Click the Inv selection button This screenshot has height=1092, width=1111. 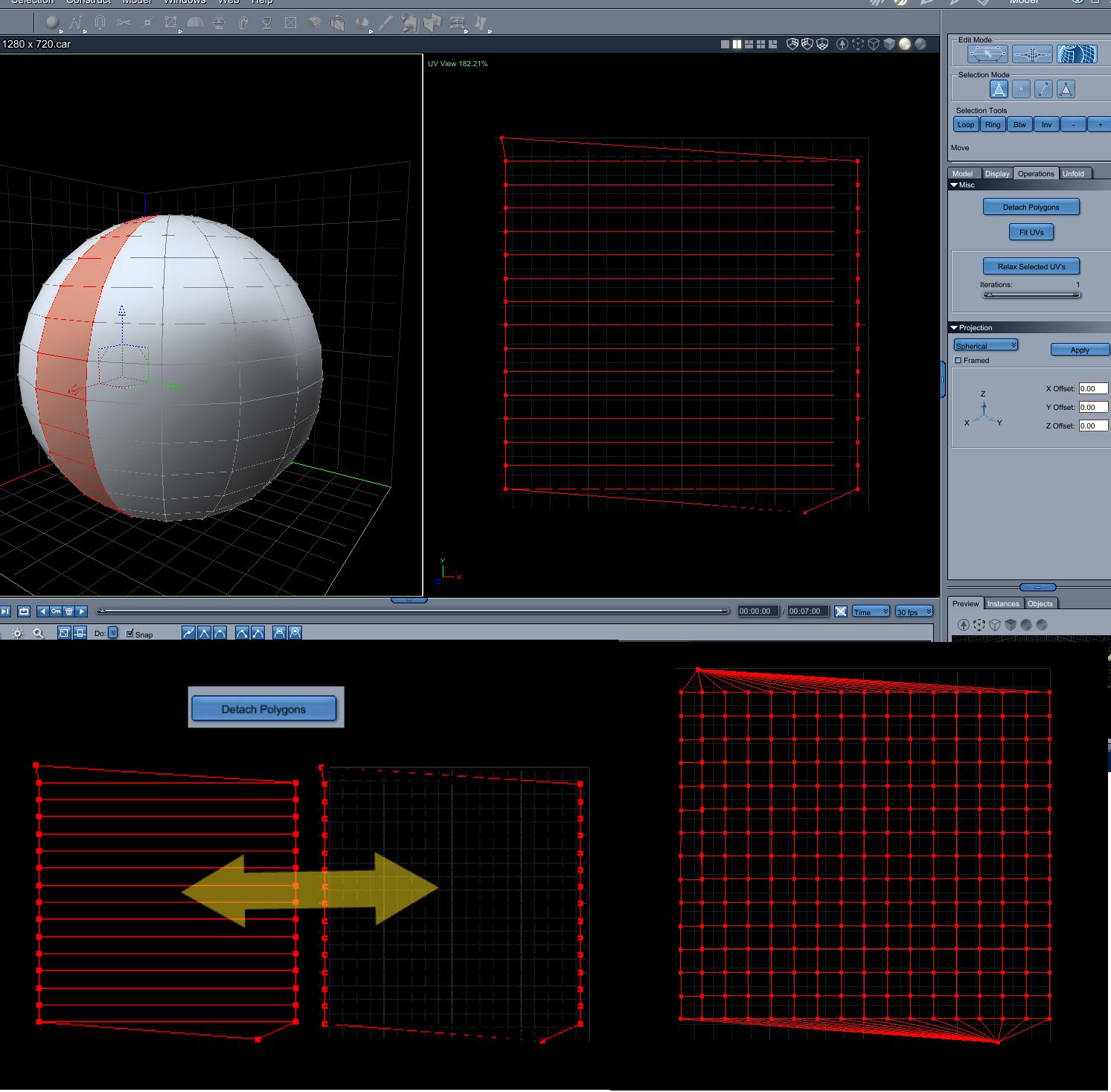point(1046,124)
